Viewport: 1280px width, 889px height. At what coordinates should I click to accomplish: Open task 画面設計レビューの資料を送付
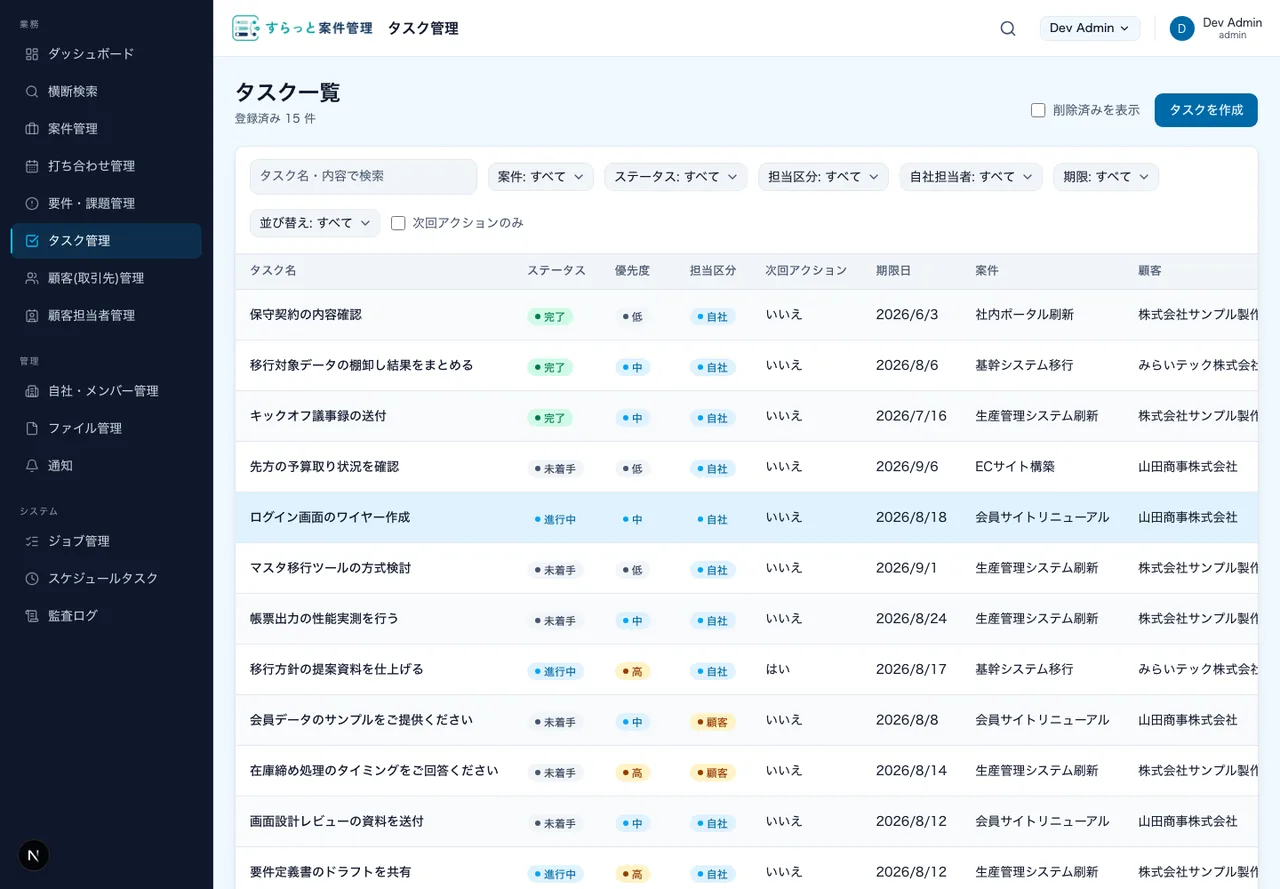337,822
